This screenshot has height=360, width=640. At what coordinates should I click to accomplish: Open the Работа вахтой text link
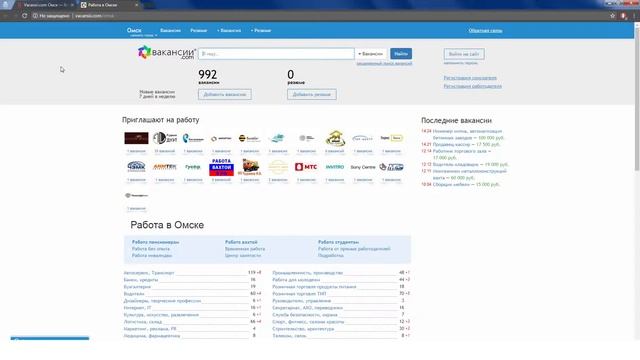point(241,242)
